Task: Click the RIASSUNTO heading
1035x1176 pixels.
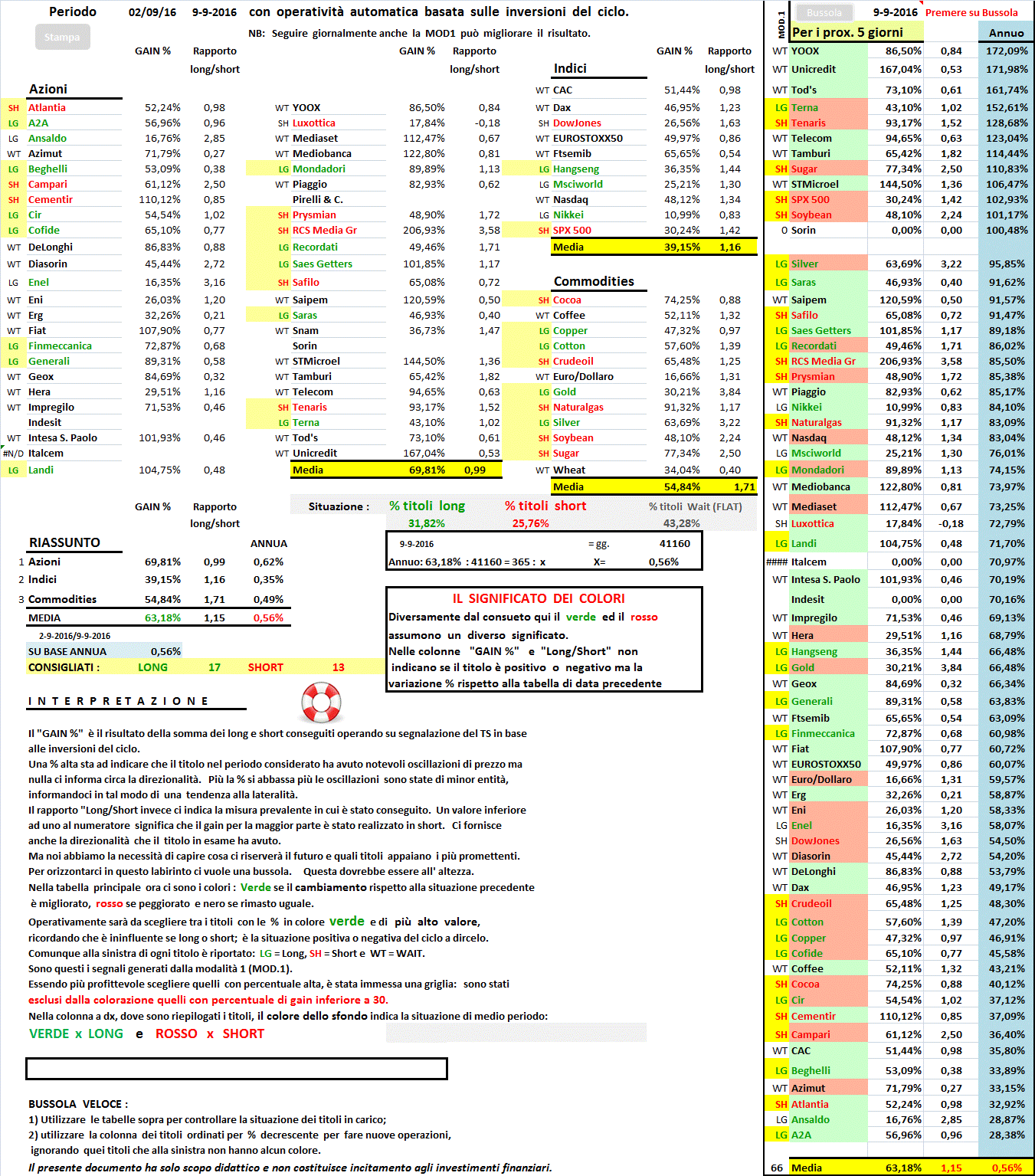Action: click(x=64, y=542)
